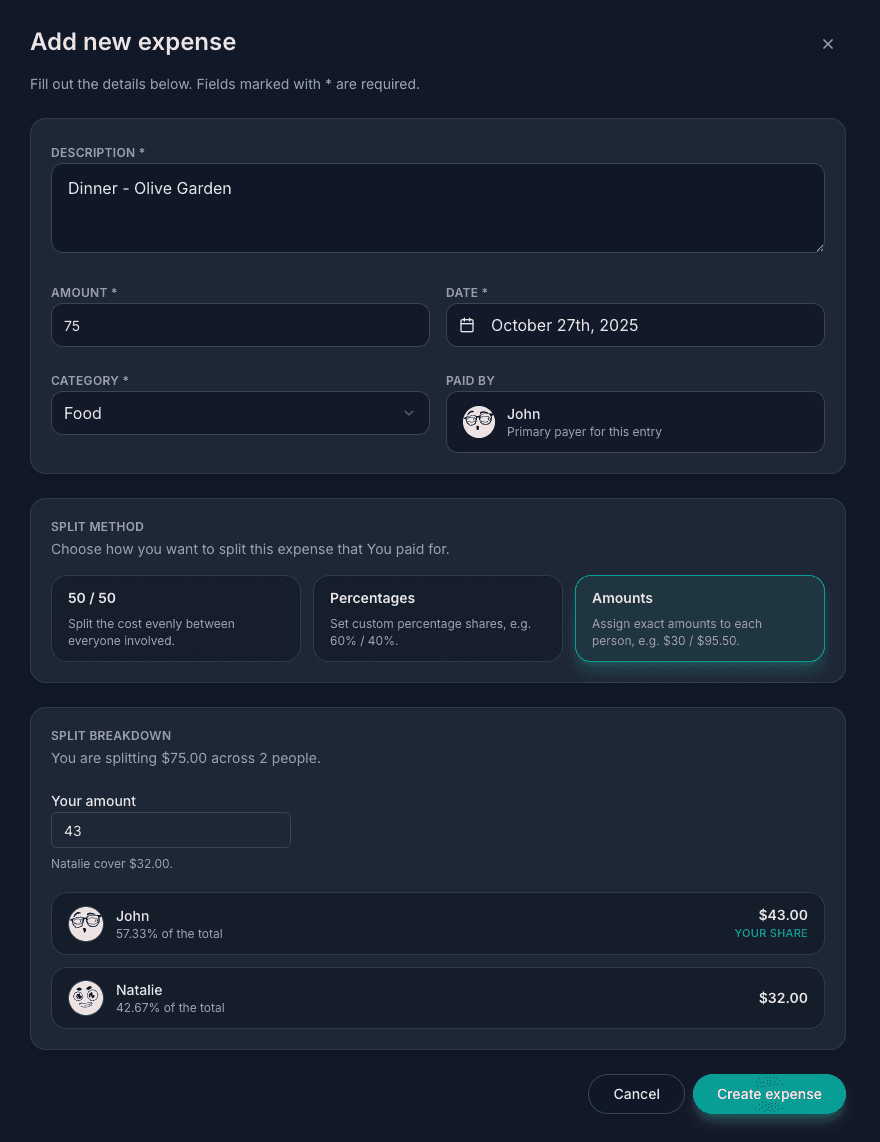Click the Create expense button
Viewport: 880px width, 1142px height.
pos(769,1094)
